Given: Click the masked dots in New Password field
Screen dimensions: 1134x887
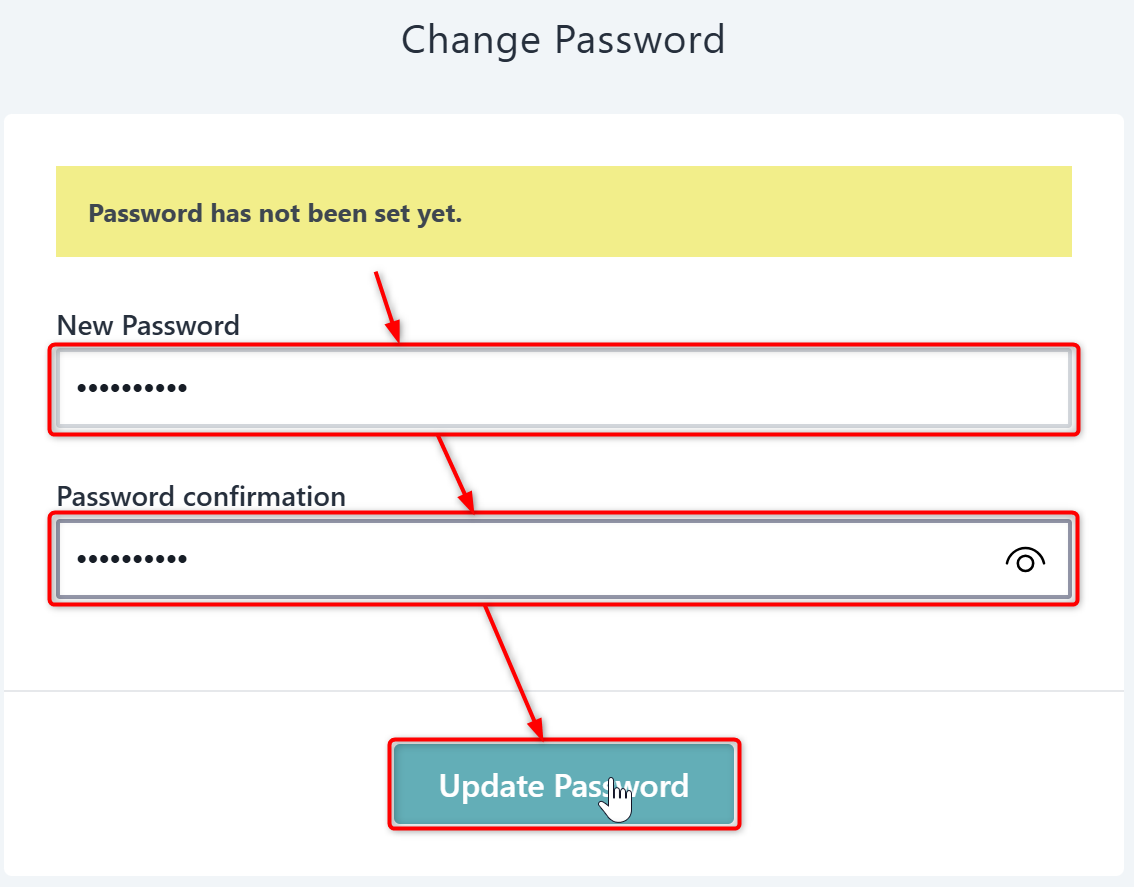Looking at the screenshot, I should pos(132,388).
